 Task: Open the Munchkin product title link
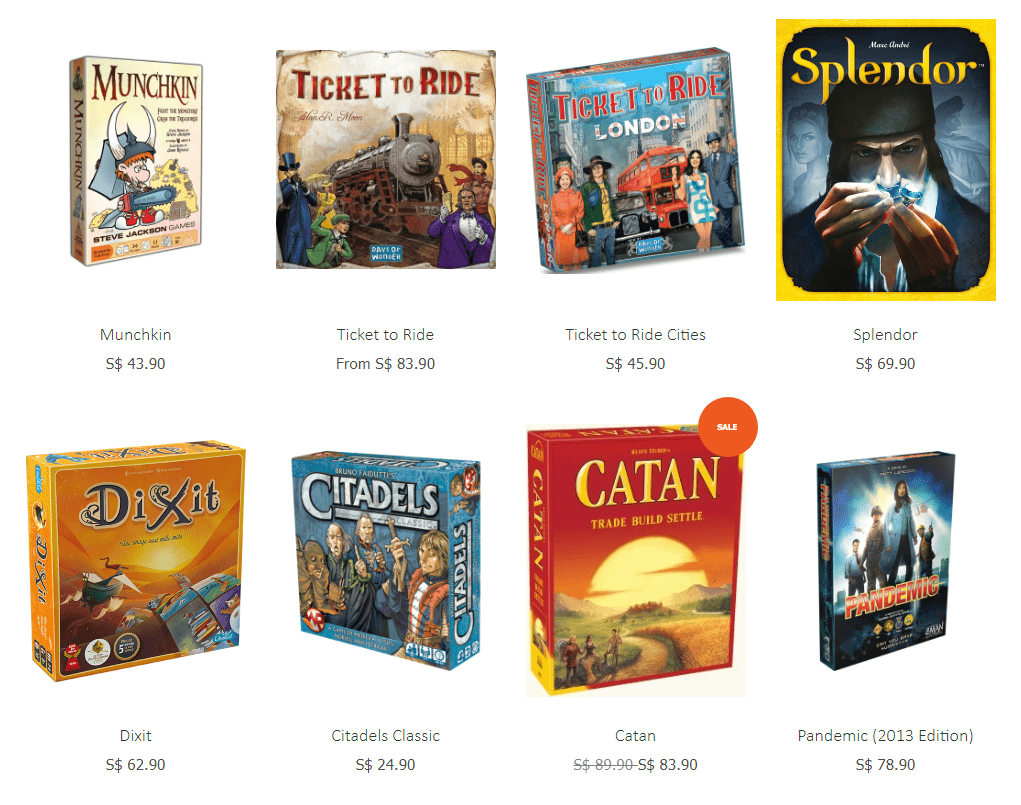135,335
